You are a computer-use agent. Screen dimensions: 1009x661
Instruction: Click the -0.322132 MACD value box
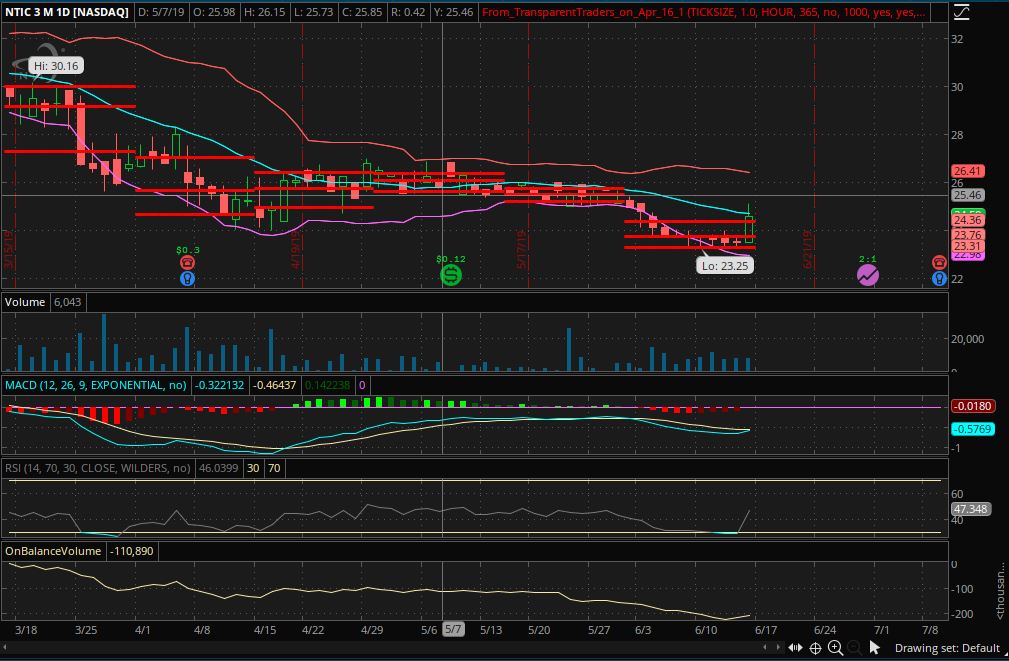click(x=219, y=385)
